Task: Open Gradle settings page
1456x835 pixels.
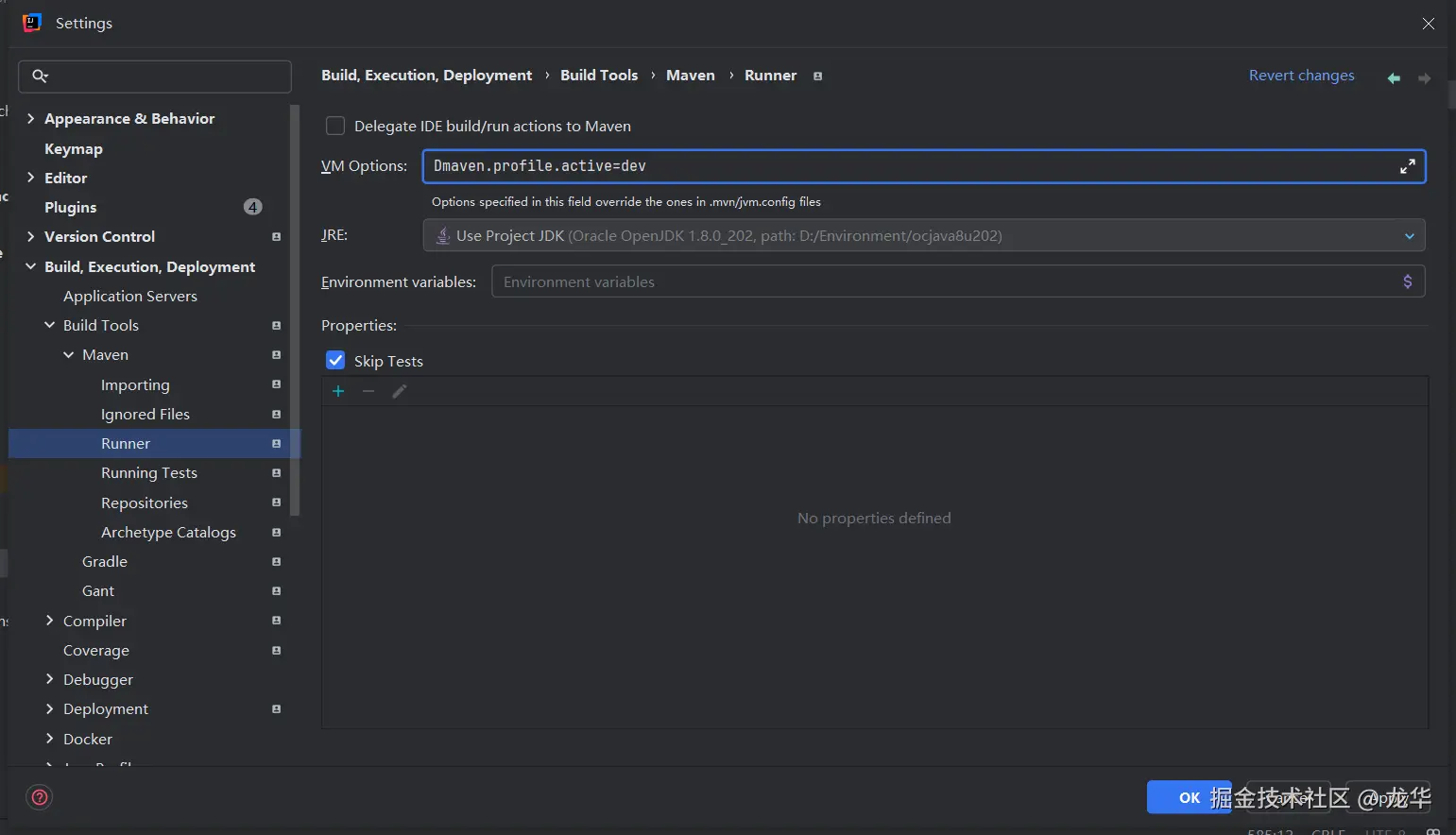Action: coord(105,561)
